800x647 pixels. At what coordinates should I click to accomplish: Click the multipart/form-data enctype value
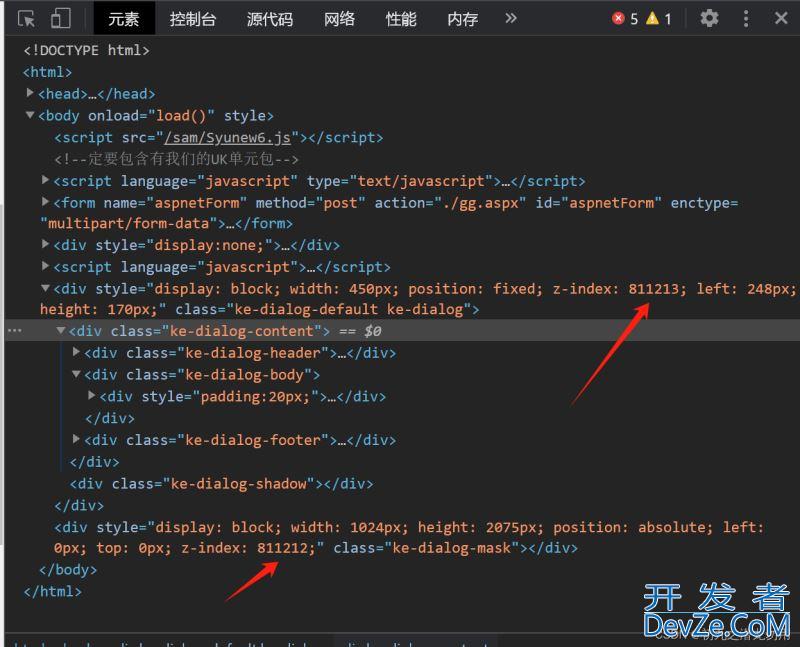click(x=129, y=223)
